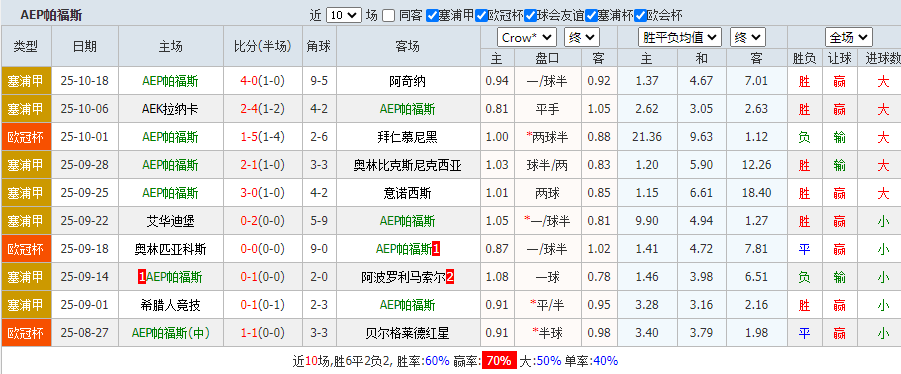Click the odds value 21.36
The image size is (901, 374).
[x=647, y=137]
